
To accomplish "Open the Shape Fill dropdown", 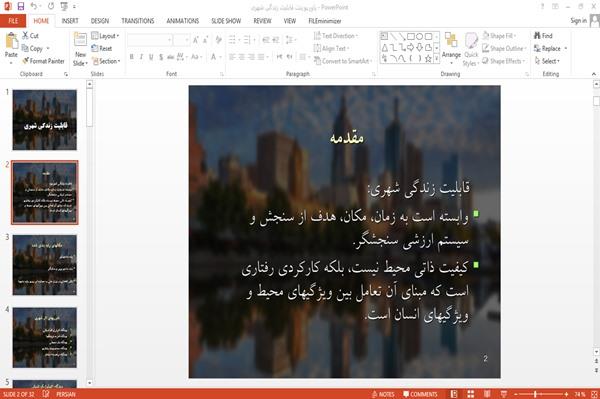I will click(x=499, y=36).
